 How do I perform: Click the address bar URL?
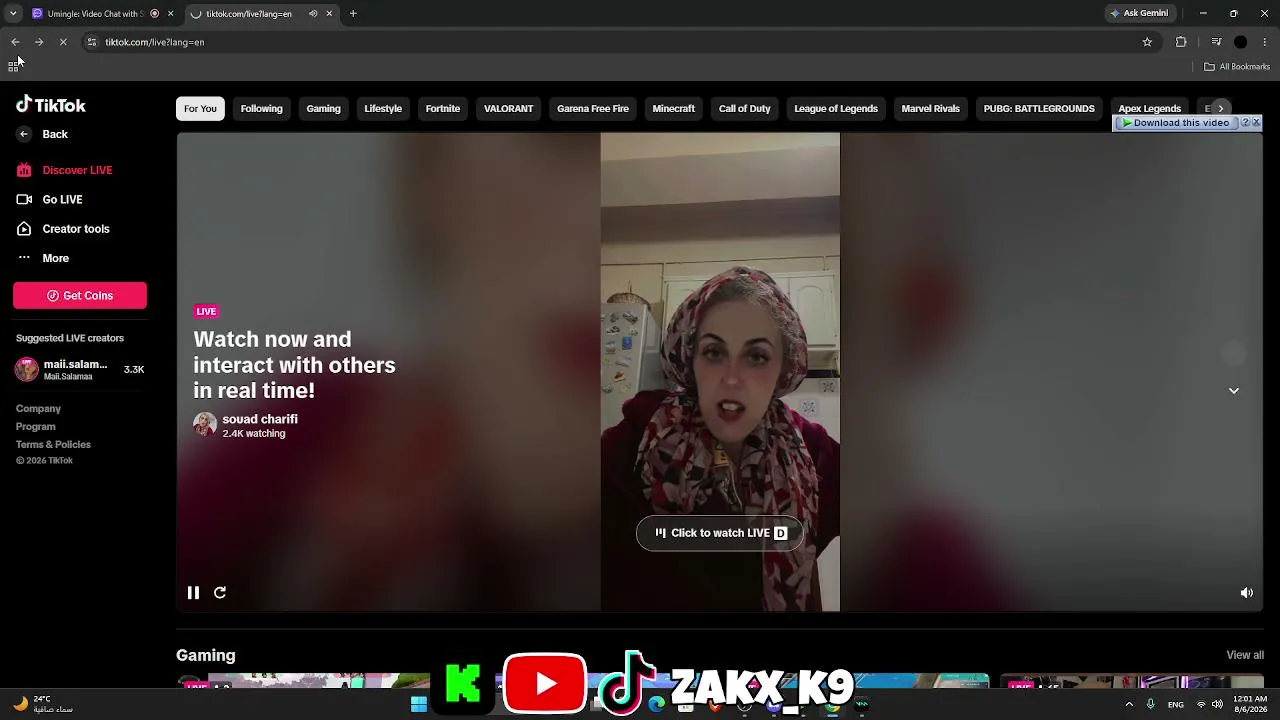pyautogui.click(x=155, y=42)
